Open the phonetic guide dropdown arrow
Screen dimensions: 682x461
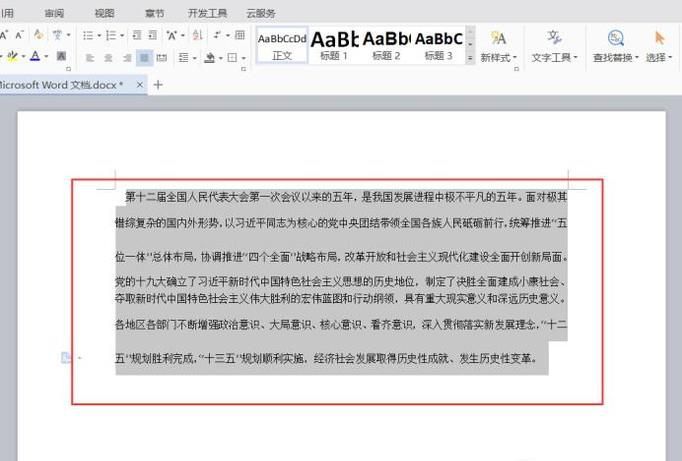click(x=68, y=35)
